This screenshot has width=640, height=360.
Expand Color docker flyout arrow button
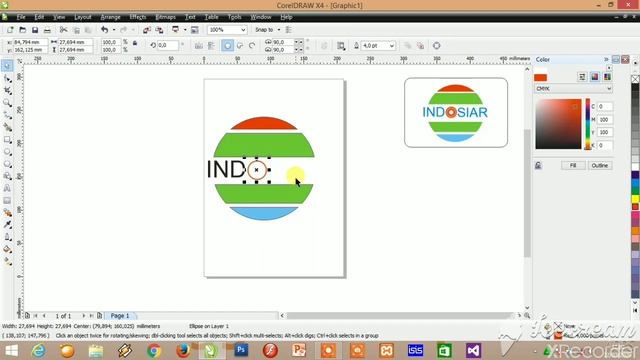click(x=609, y=68)
